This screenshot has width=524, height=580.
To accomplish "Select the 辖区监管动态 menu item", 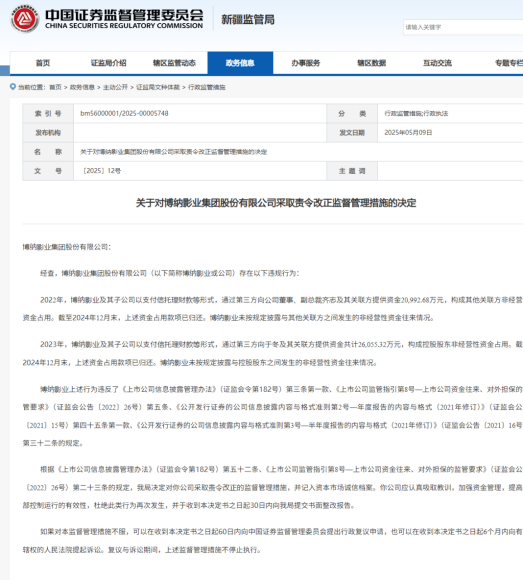I will coord(174,63).
